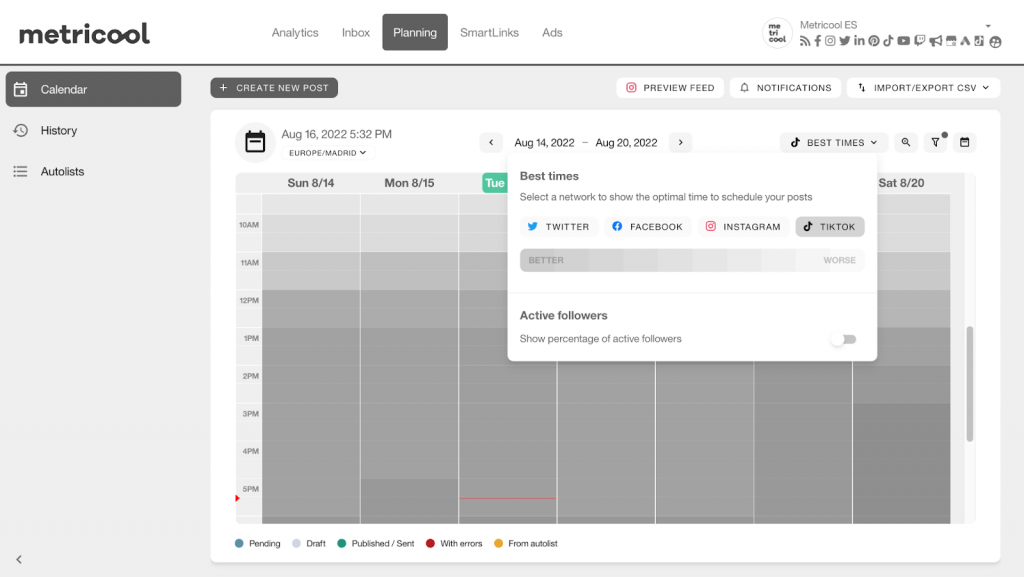
Task: Collapse the sidebar with the bottom arrow
Action: pyautogui.click(x=19, y=559)
